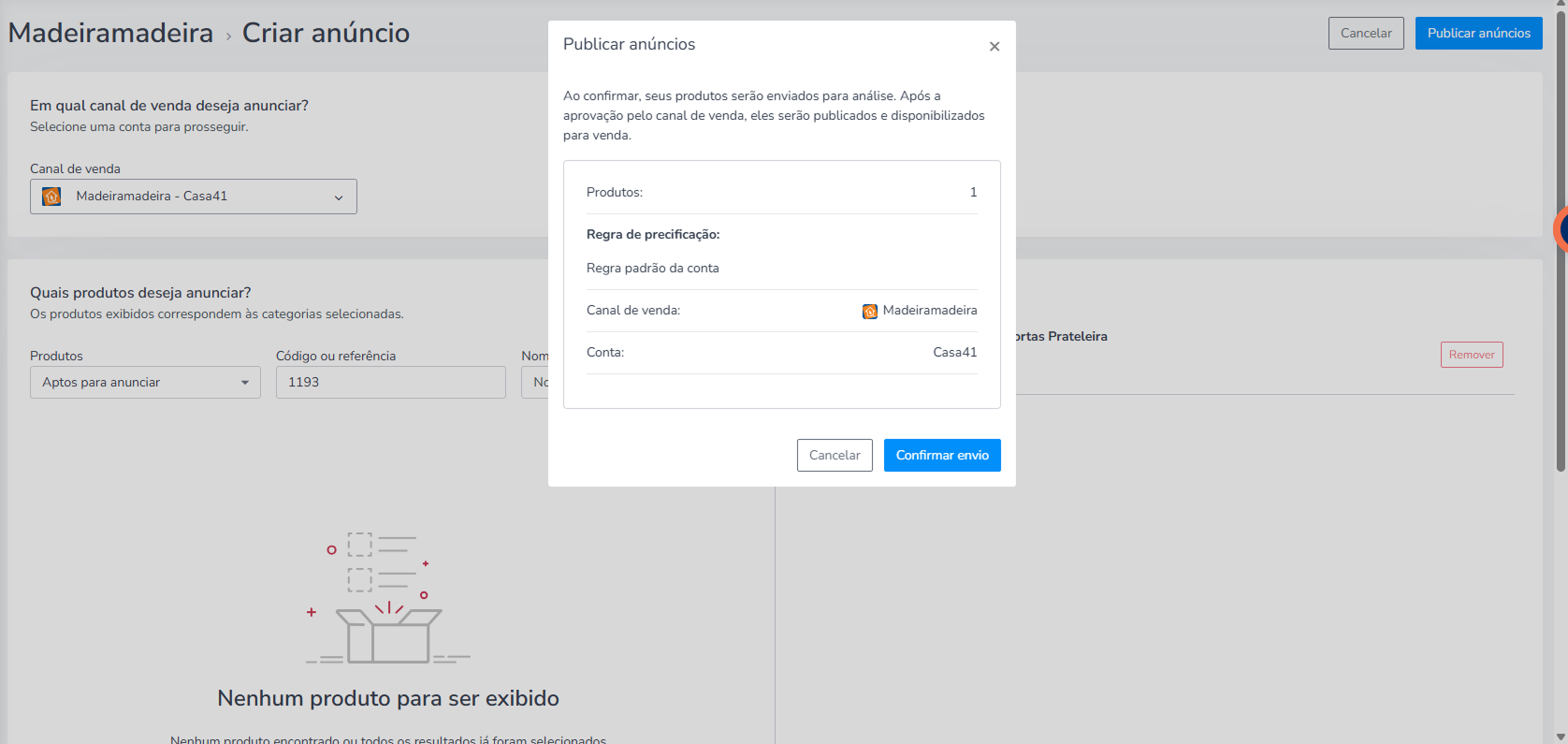This screenshot has width=1568, height=744.
Task: Close the Publicar anúncios dialog with X
Action: (995, 47)
